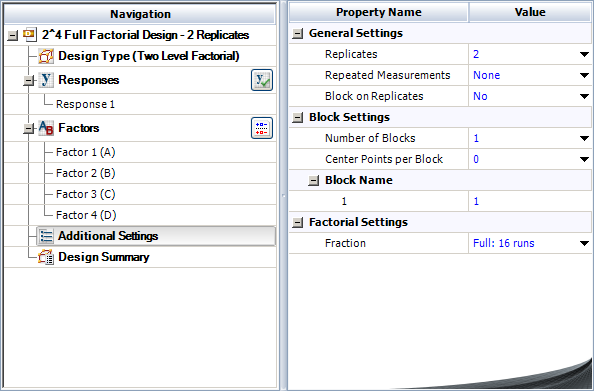594x391 pixels.
Task: Collapse the Block Settings section
Action: [x=298, y=118]
